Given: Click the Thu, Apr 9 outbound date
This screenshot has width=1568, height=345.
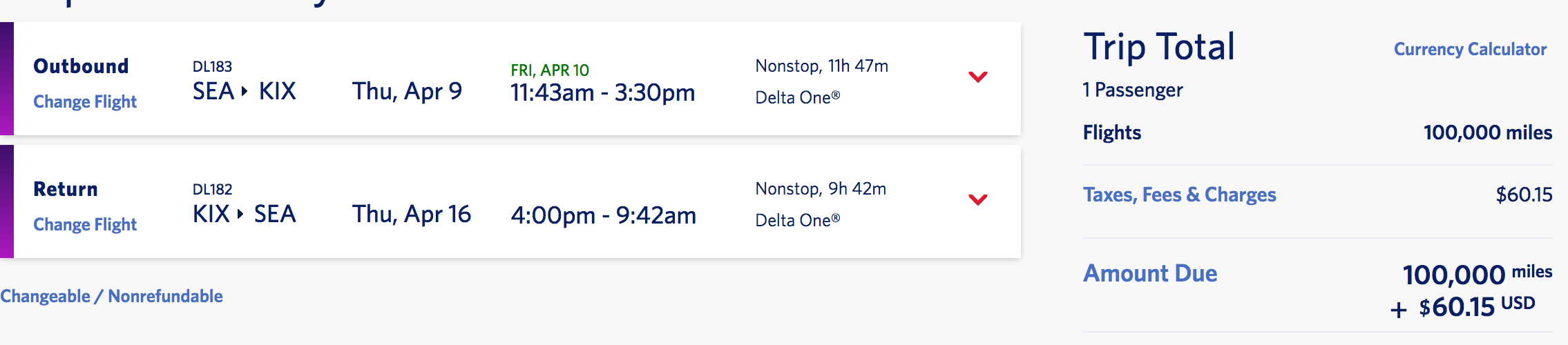Looking at the screenshot, I should 407,92.
